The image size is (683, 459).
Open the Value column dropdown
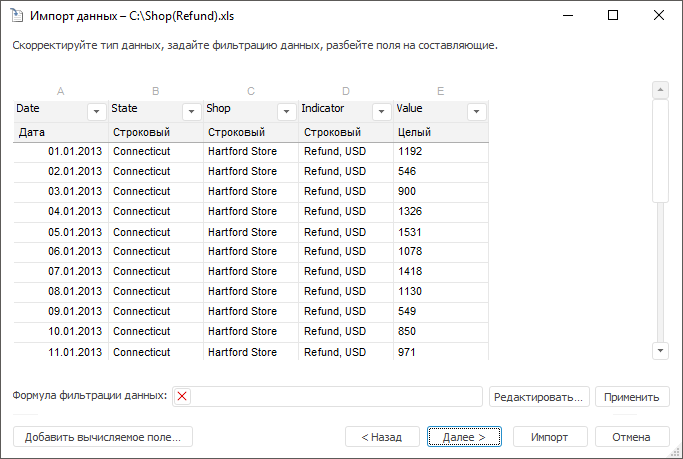pyautogui.click(x=476, y=111)
